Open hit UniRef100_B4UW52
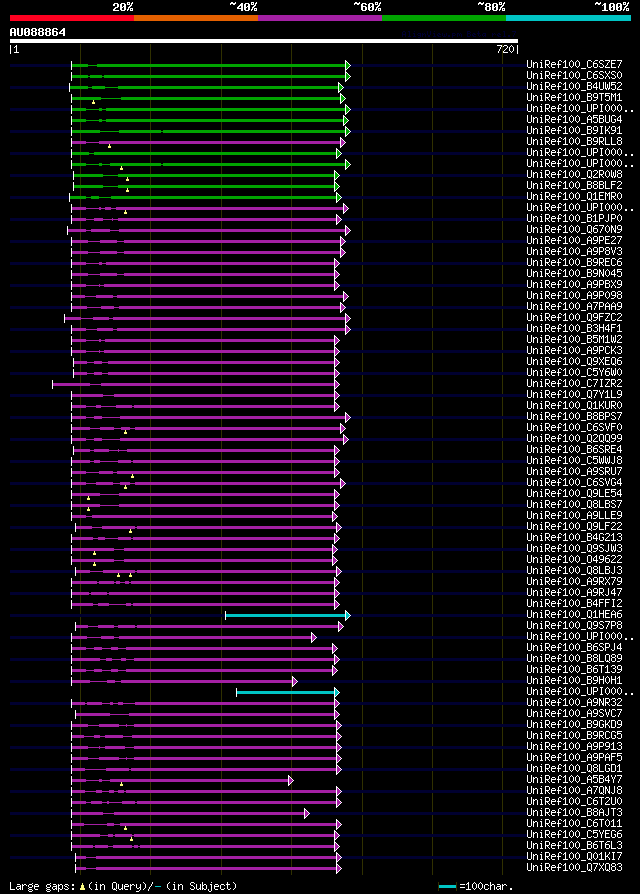 [x=574, y=87]
